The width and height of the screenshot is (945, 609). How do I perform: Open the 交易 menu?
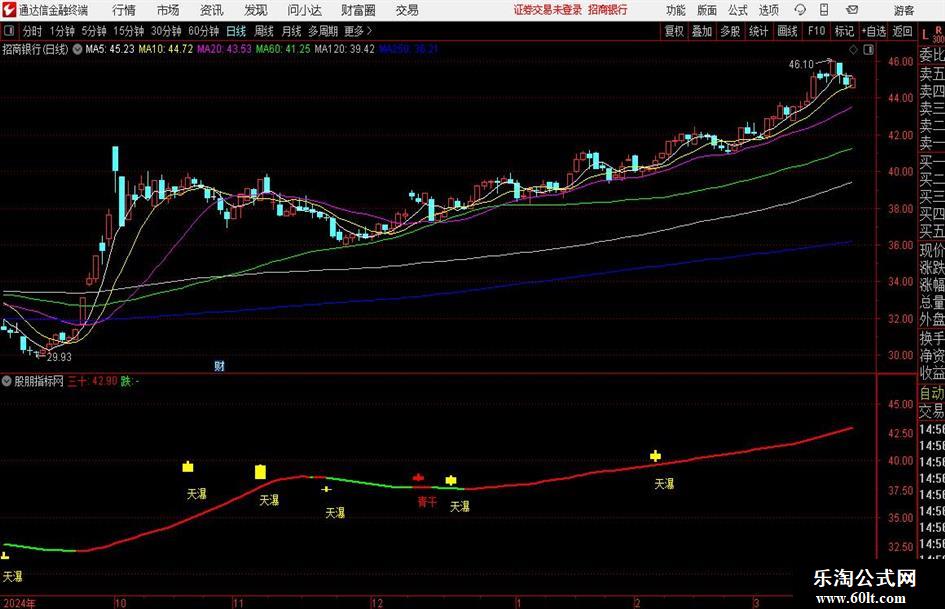(407, 10)
